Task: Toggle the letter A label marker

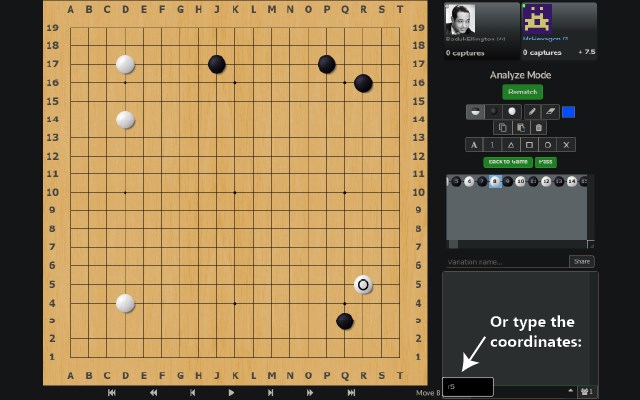Action: point(474,145)
